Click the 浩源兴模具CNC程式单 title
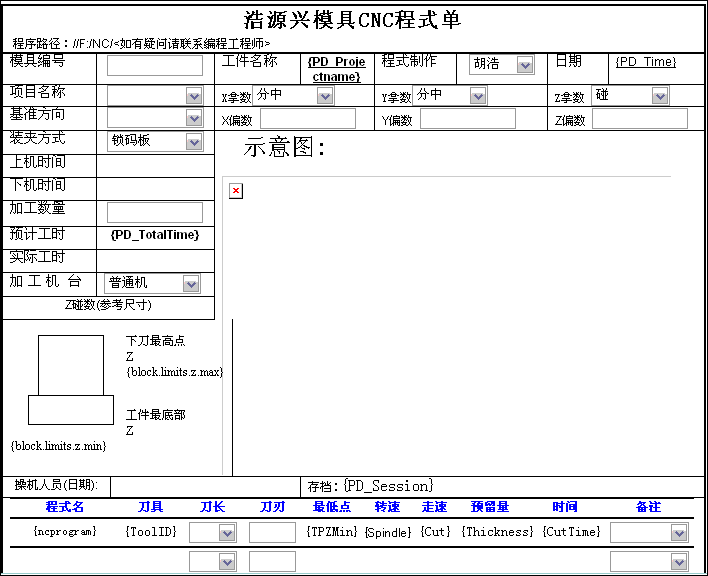The height and width of the screenshot is (576, 708). 352,20
